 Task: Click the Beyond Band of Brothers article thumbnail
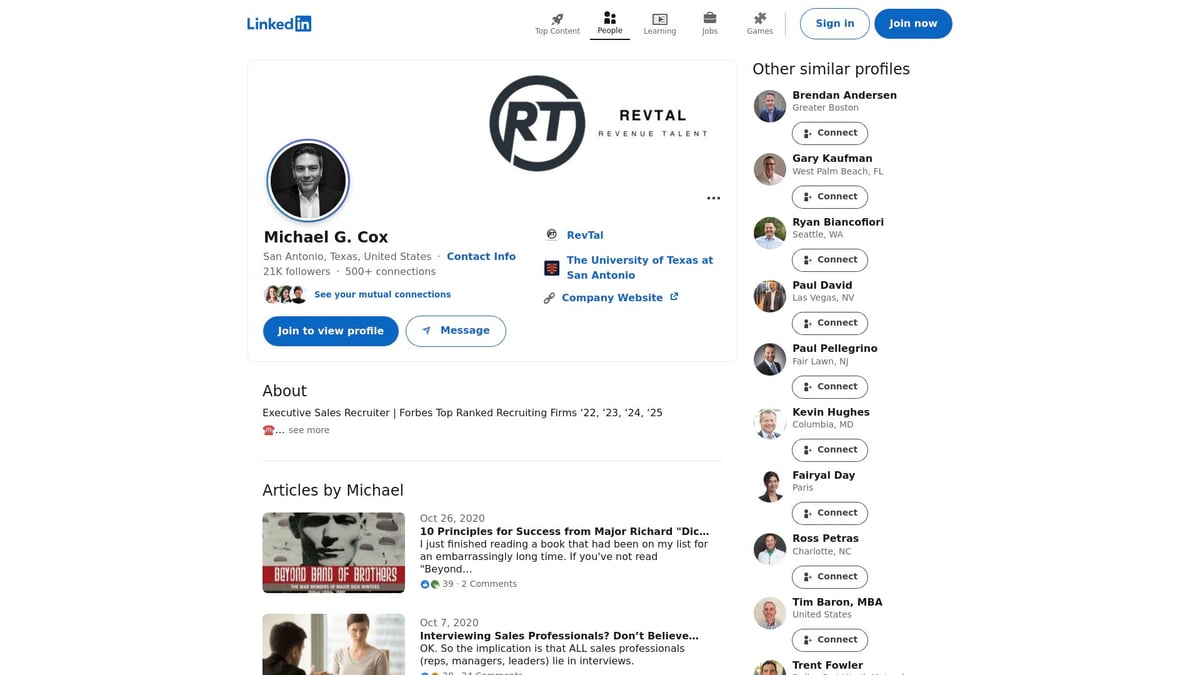(x=333, y=552)
